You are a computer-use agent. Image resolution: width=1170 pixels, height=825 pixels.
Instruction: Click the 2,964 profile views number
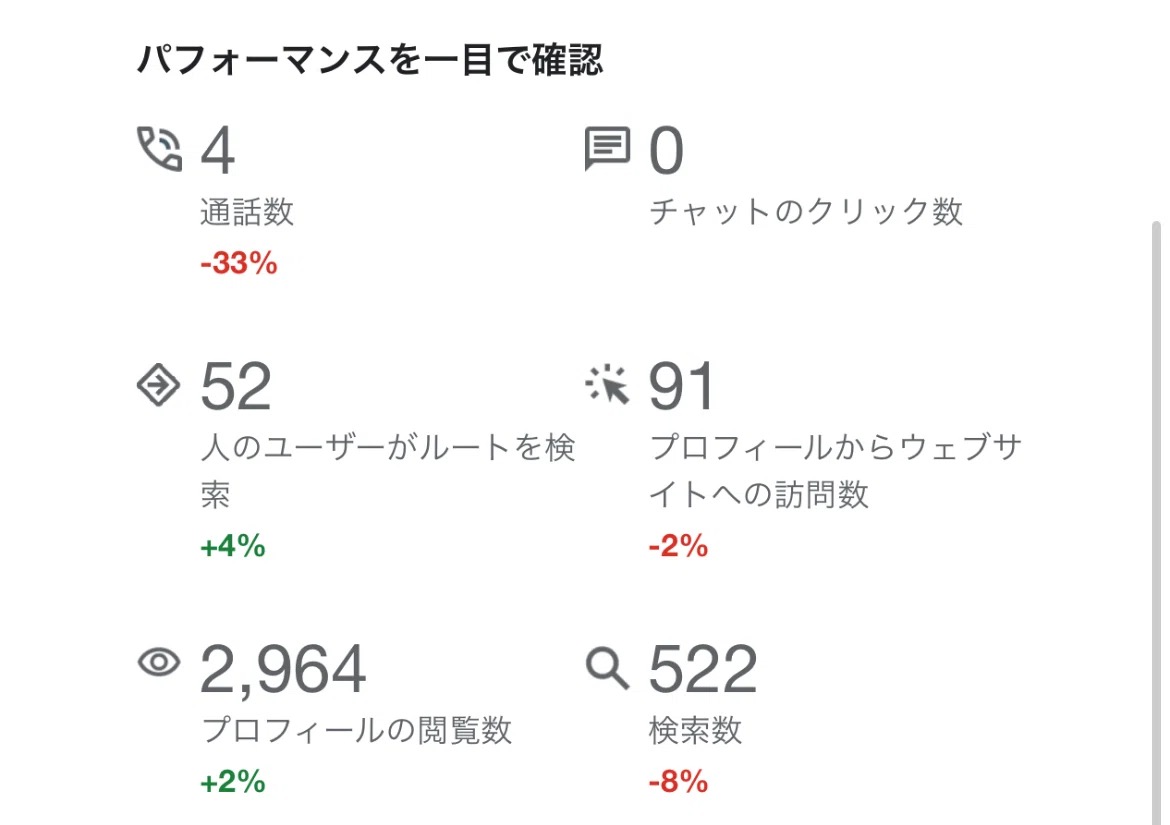283,670
